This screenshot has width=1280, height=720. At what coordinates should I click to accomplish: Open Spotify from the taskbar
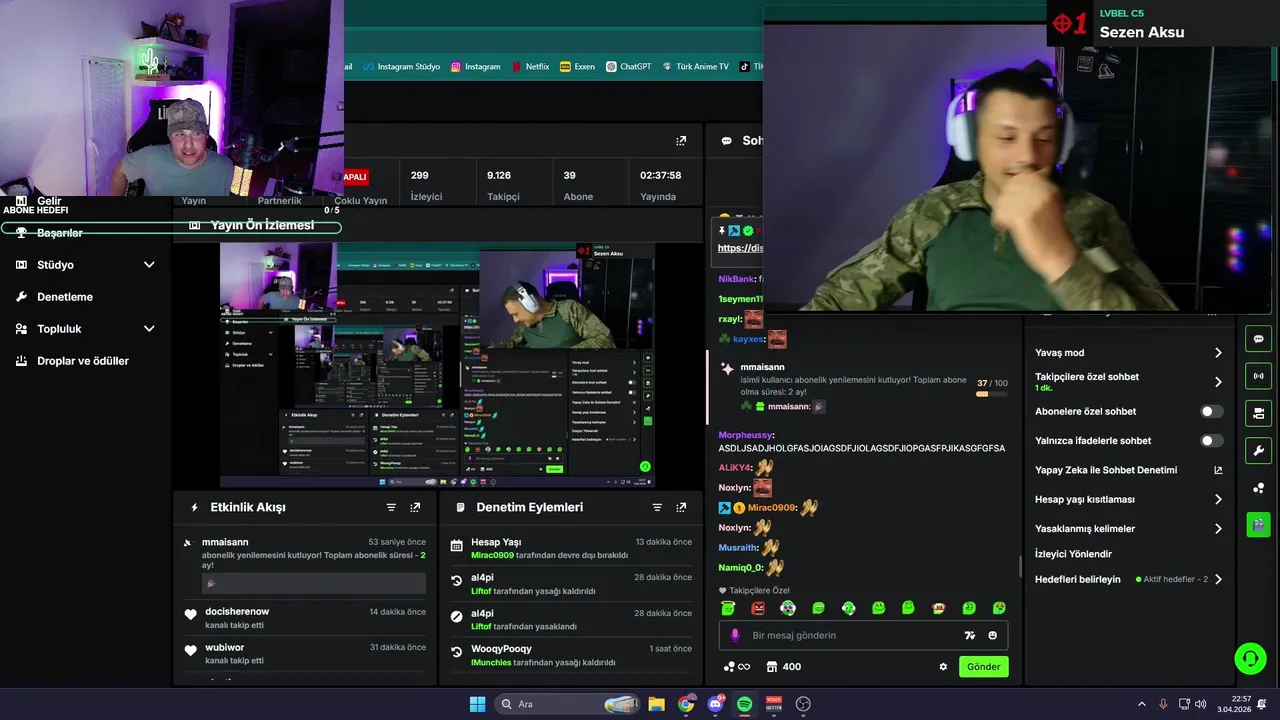click(745, 704)
